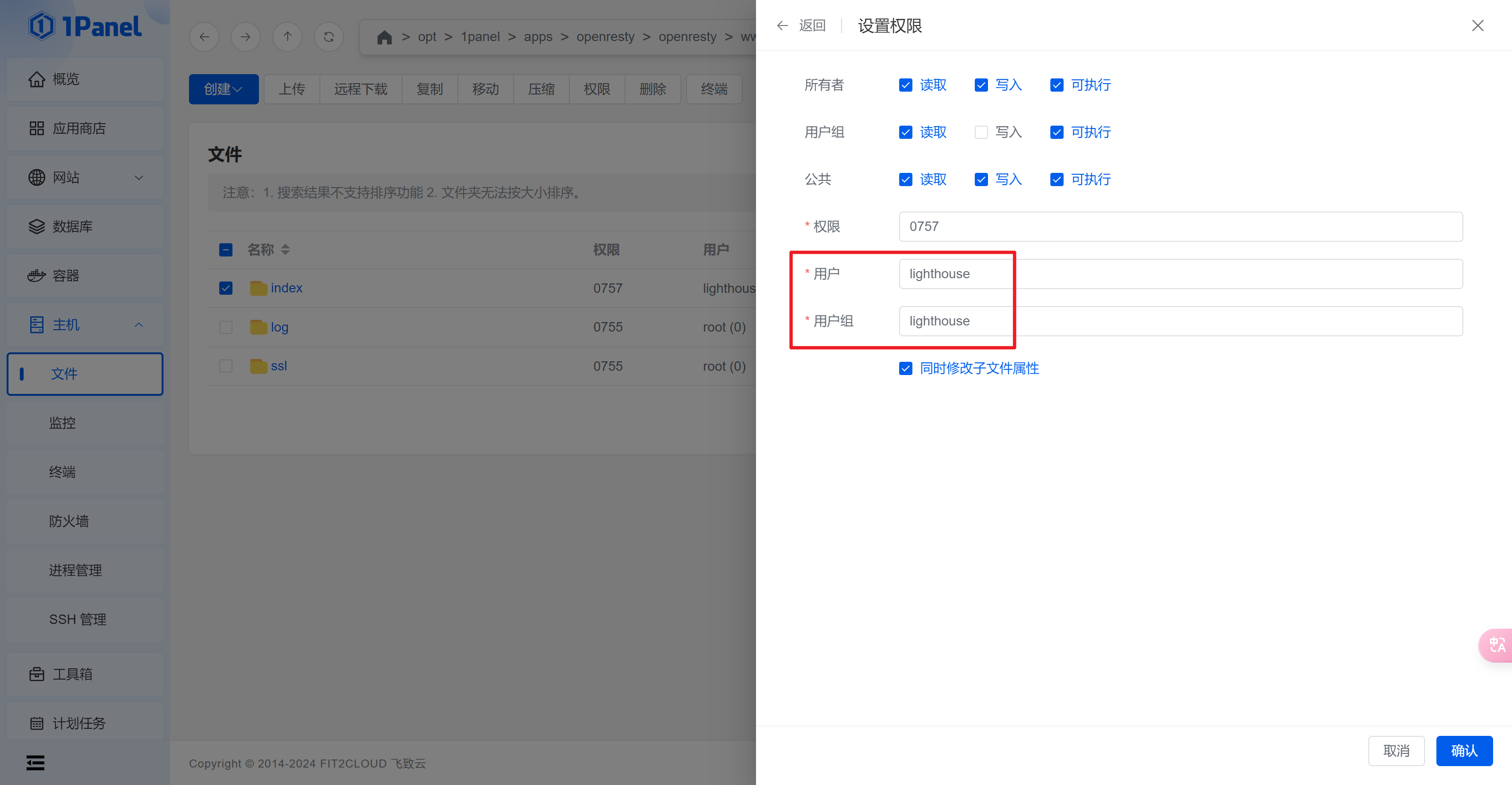The height and width of the screenshot is (785, 1512).
Task: Click the return arrow in permissions drawer
Action: coord(782,25)
